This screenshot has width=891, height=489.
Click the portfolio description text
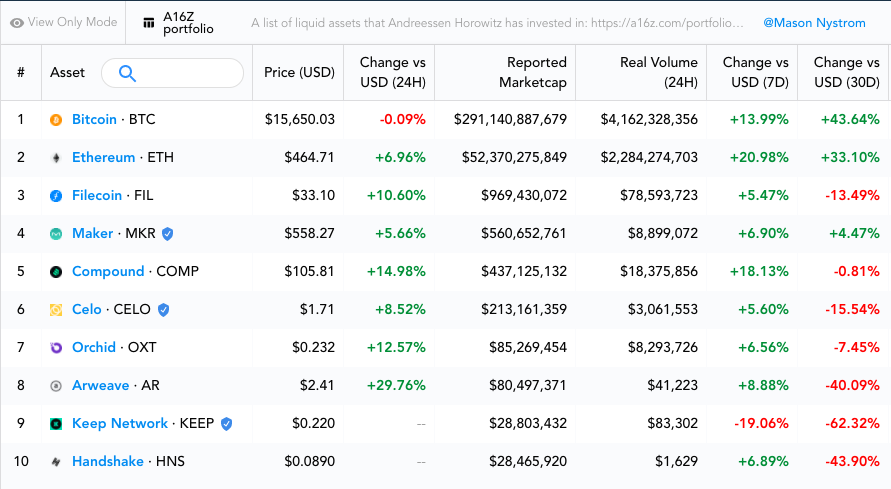point(497,23)
